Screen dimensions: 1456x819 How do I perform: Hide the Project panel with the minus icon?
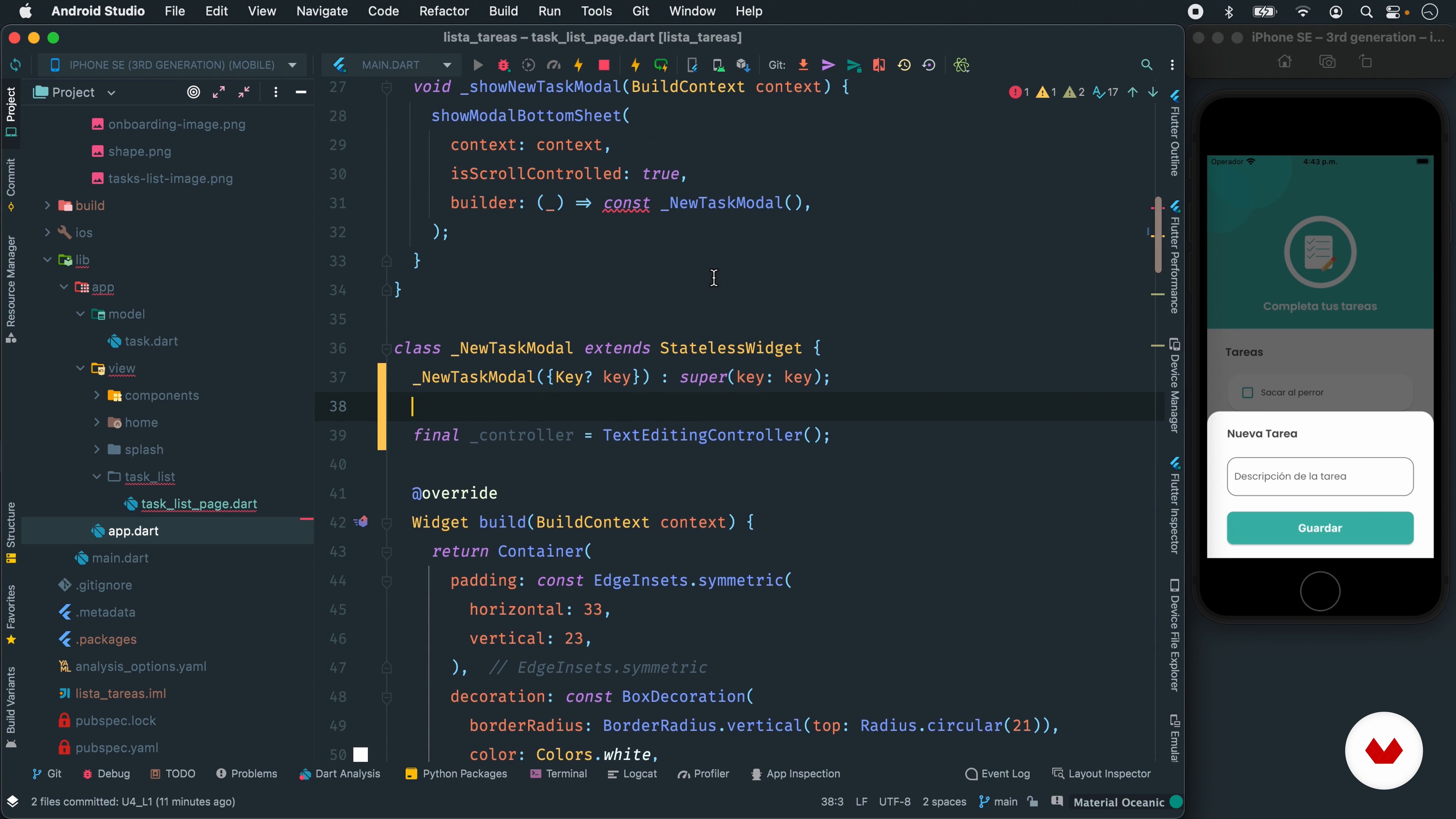coord(301,92)
